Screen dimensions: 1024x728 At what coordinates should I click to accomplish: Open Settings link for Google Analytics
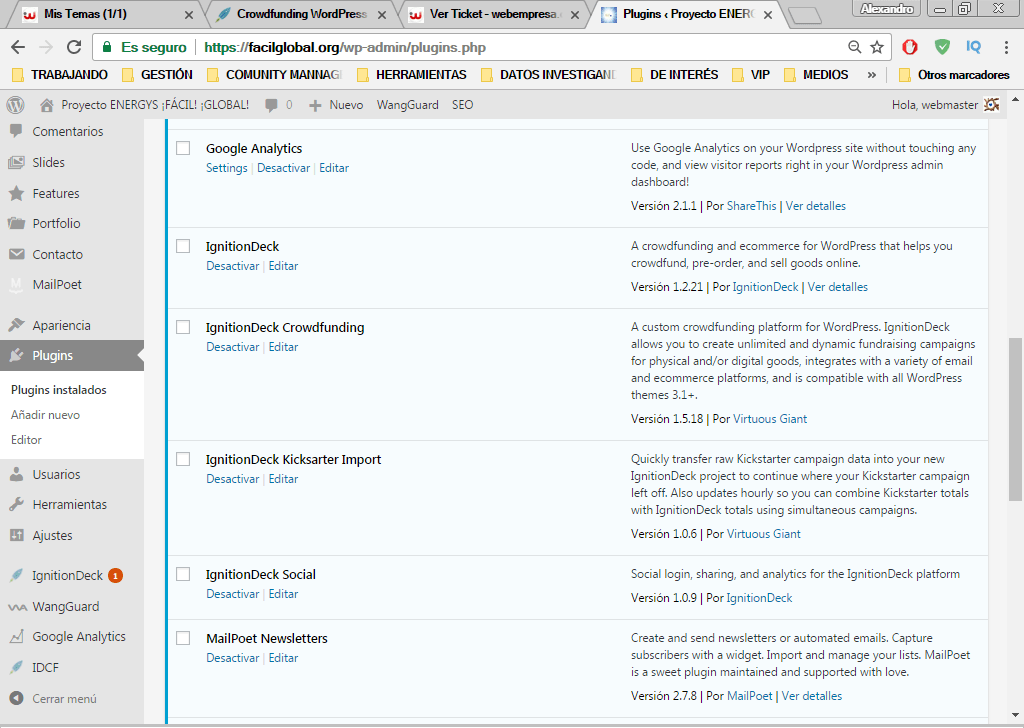(x=227, y=168)
